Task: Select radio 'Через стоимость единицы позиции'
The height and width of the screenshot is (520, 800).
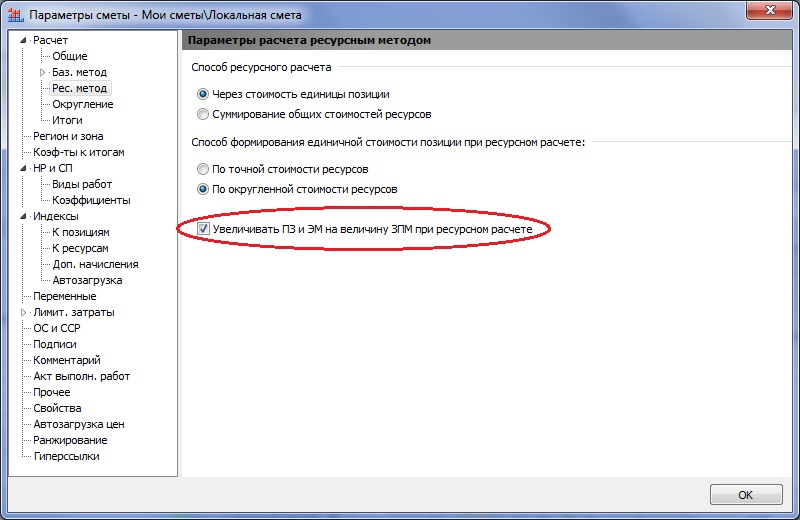Action: [204, 94]
